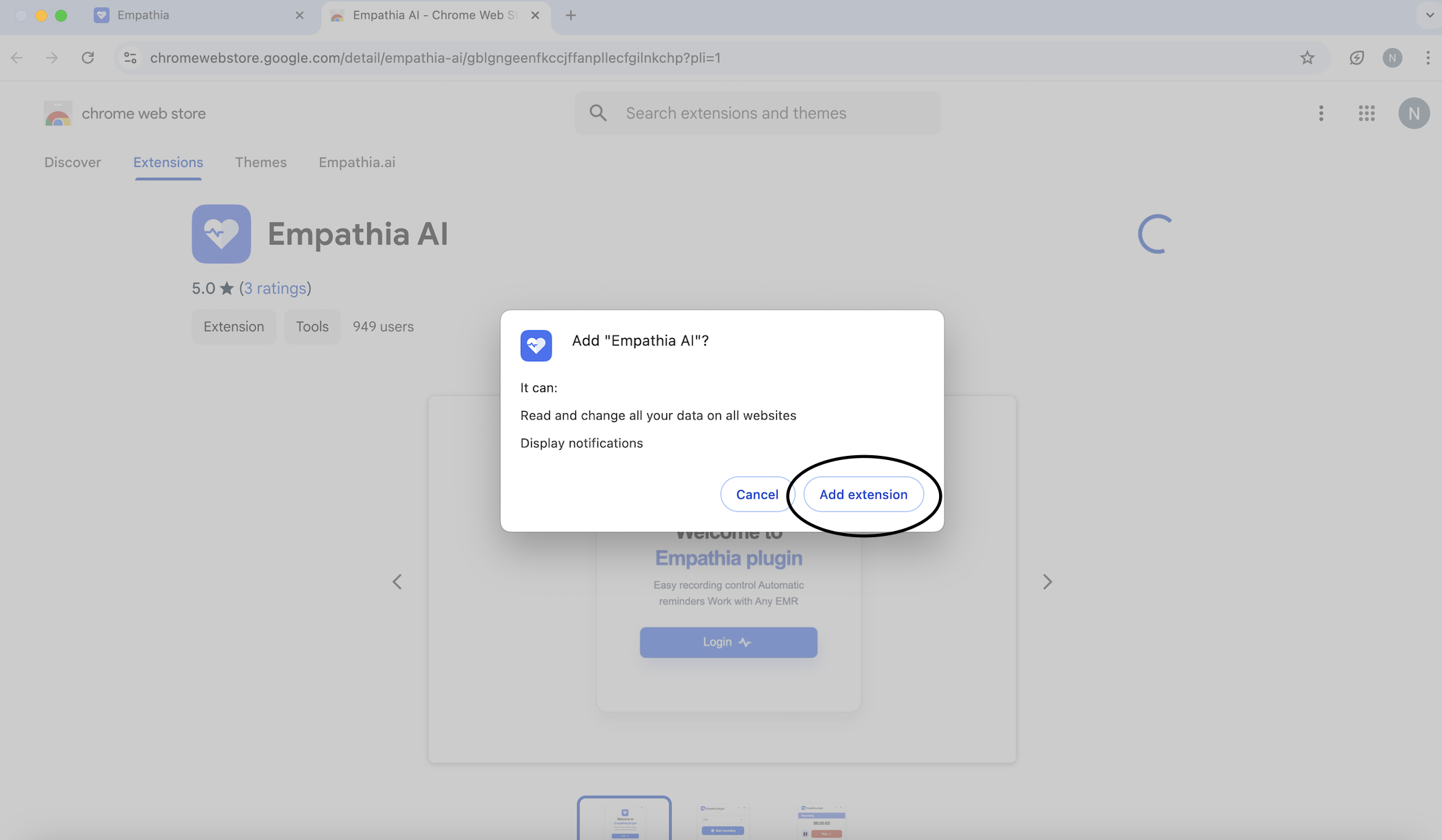Reload the Chrome Web Store page
The height and width of the screenshot is (840, 1442).
click(88, 58)
